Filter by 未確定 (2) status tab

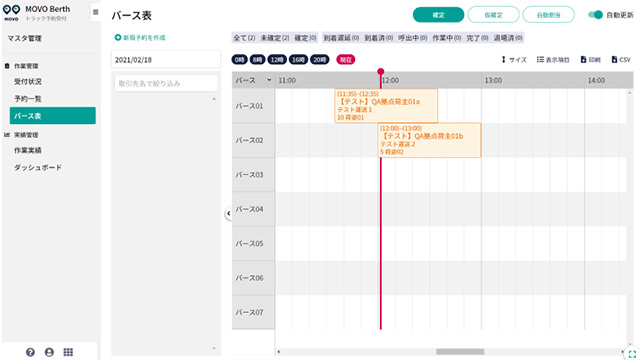point(275,38)
